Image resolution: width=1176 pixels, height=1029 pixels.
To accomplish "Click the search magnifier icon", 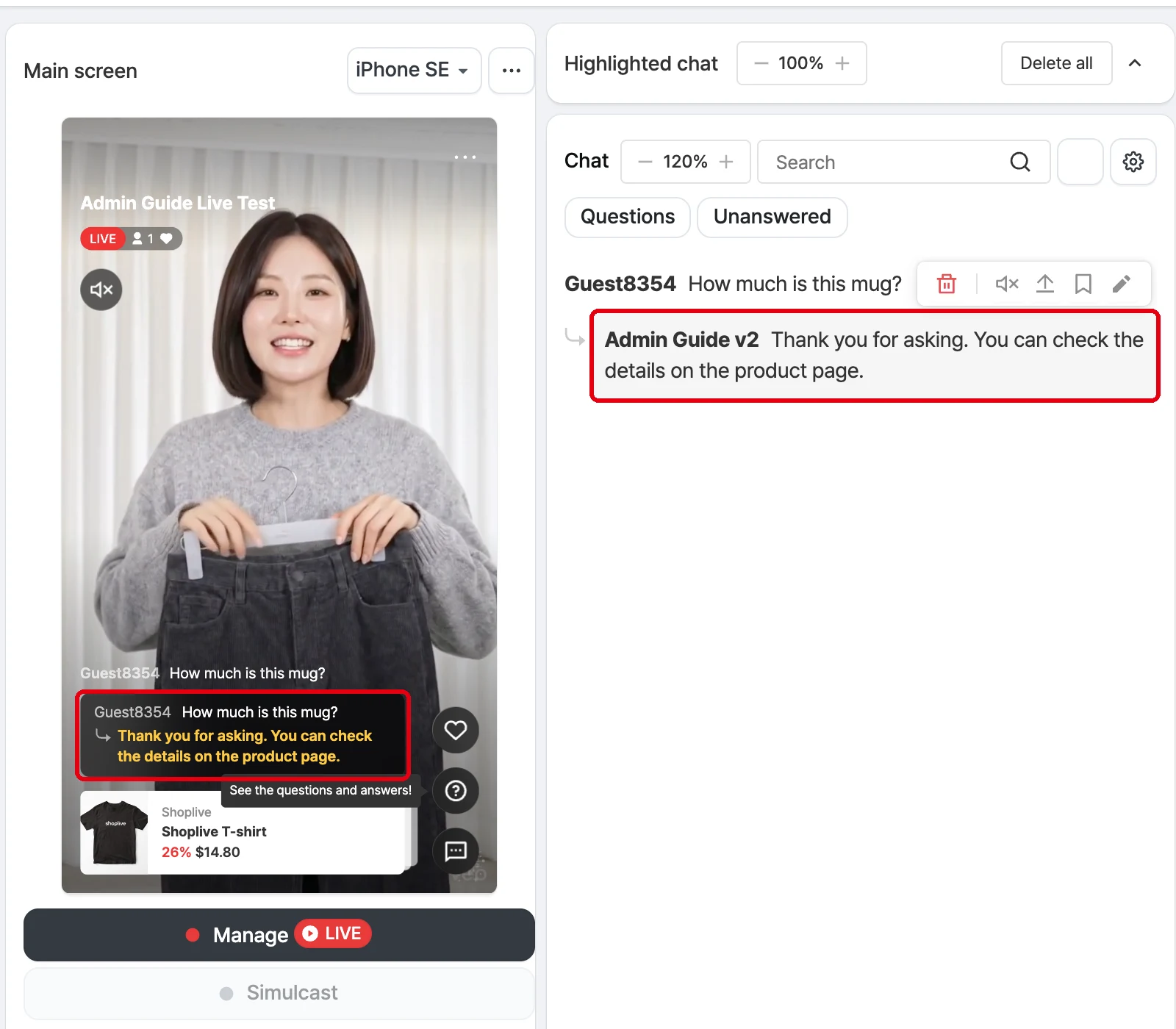I will [x=1020, y=162].
